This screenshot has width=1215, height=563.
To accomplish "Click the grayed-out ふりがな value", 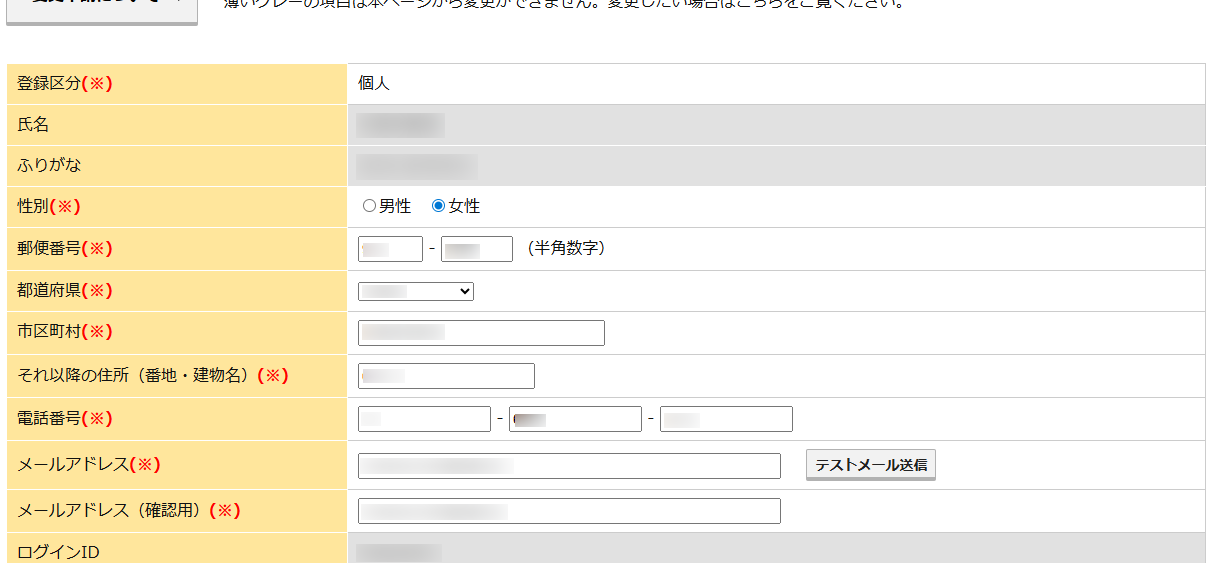I will click(417, 166).
